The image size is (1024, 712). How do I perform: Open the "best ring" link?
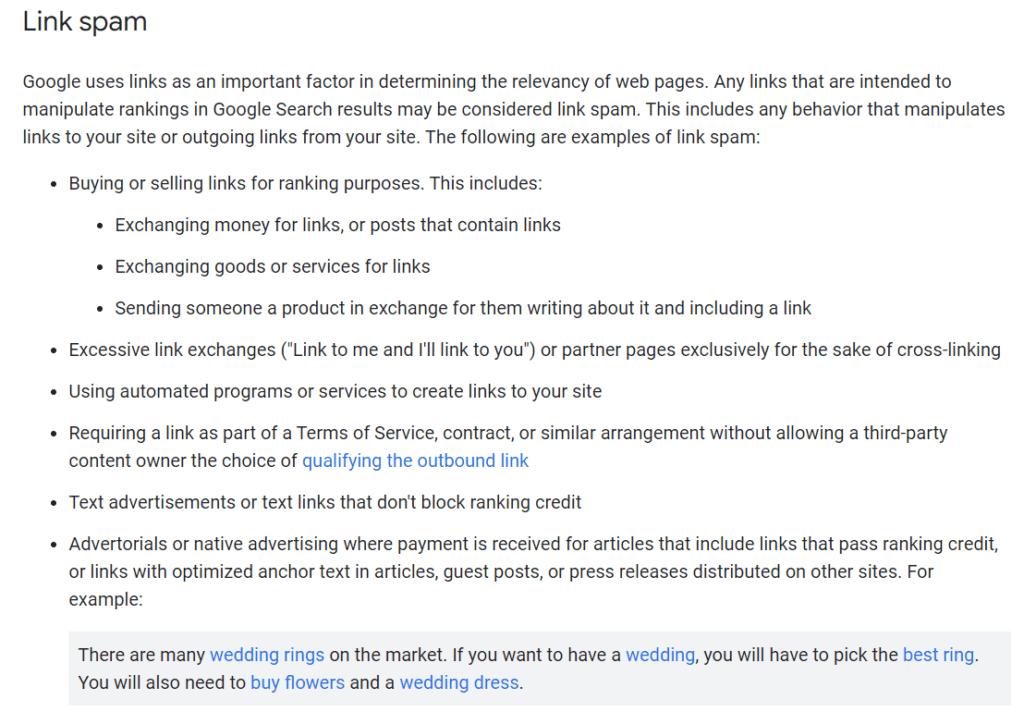tap(938, 655)
